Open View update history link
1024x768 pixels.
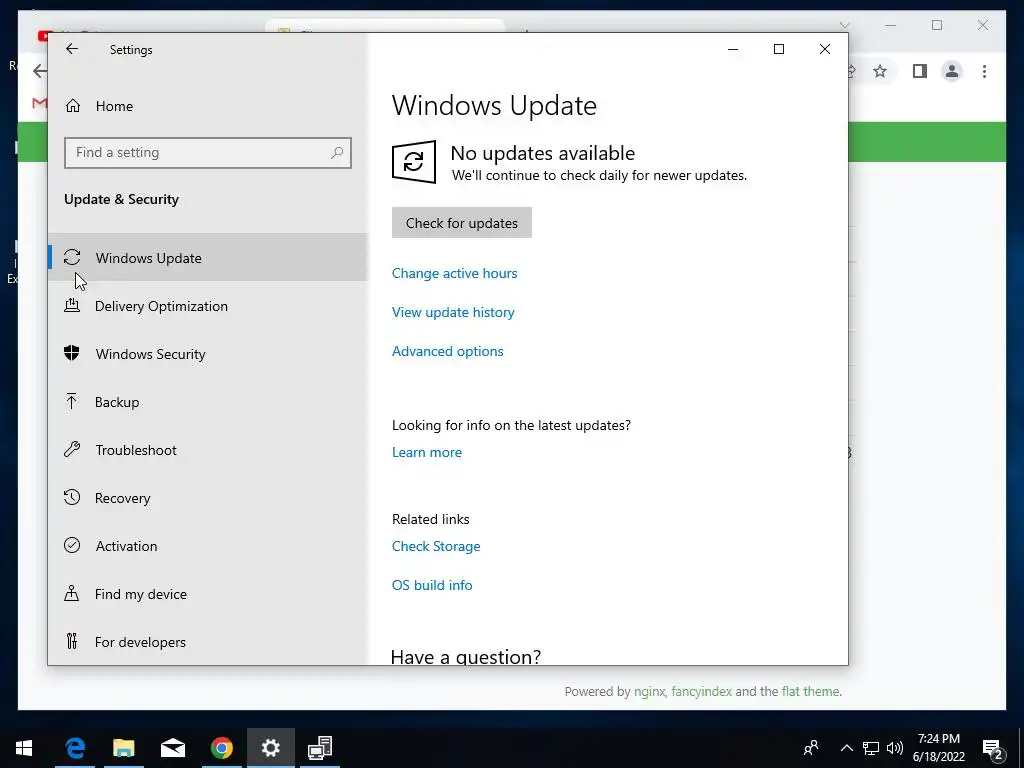[x=453, y=312]
